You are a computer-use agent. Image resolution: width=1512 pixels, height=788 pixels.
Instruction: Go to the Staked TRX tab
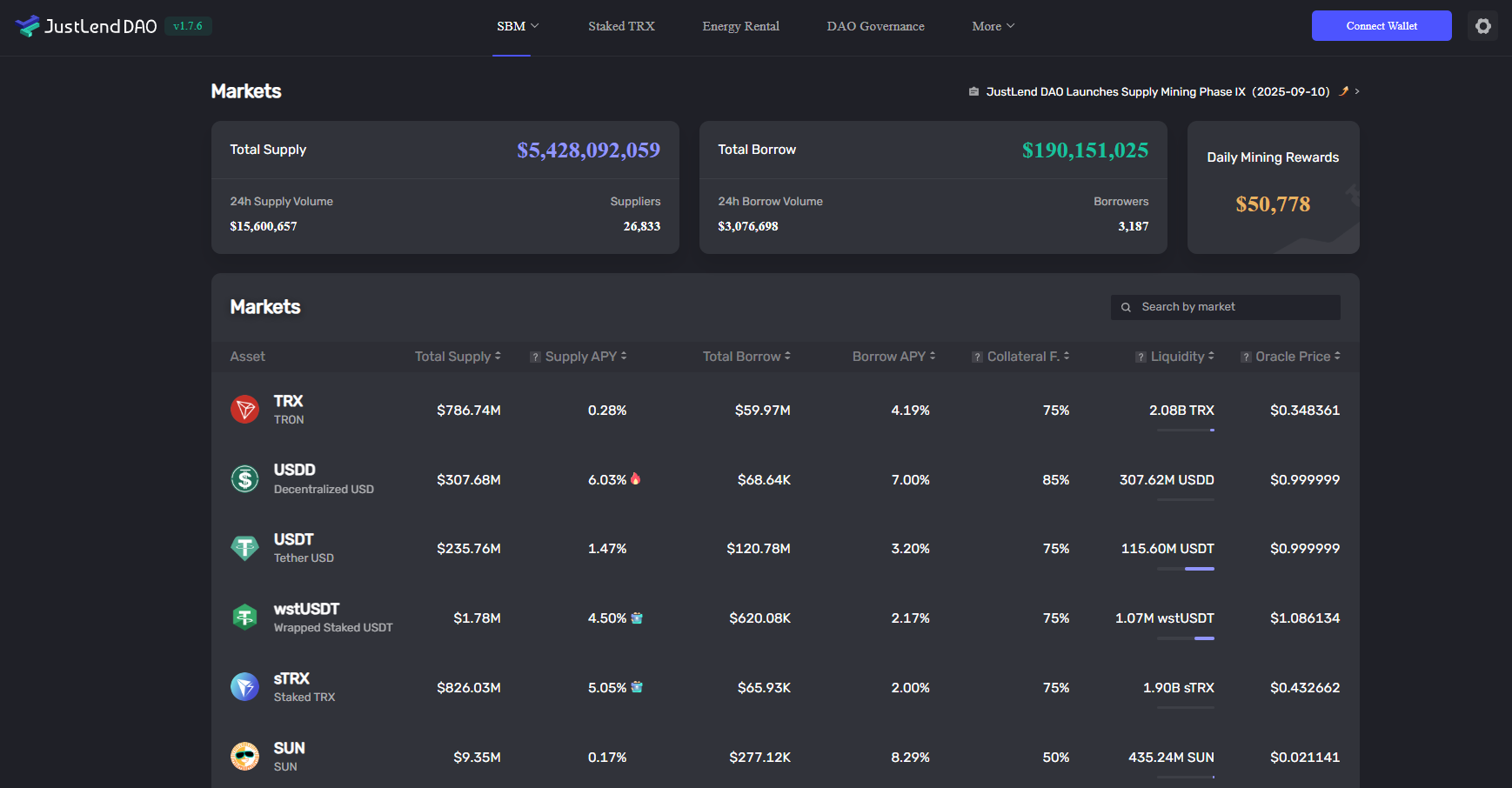pos(621,26)
